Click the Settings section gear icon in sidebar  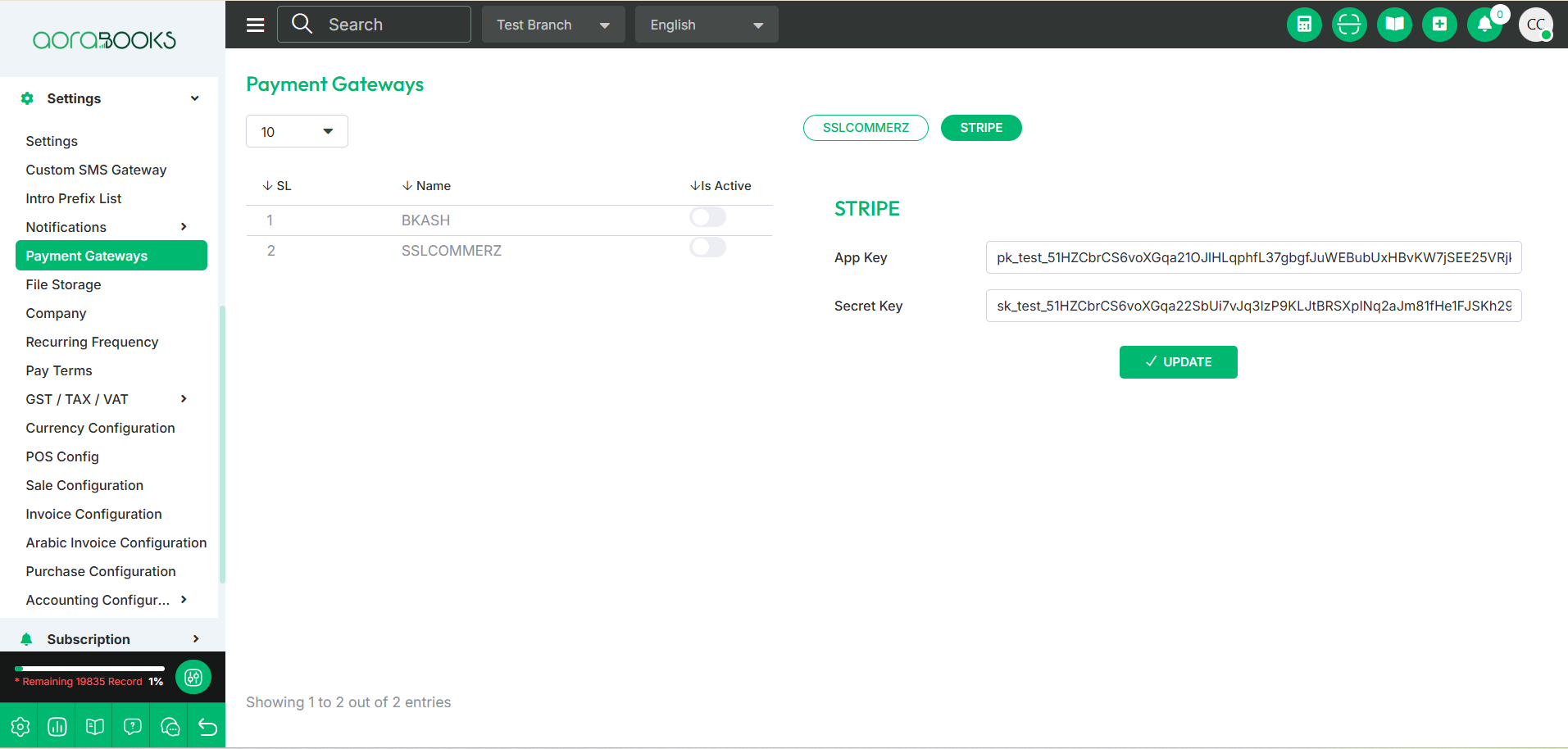tap(27, 98)
